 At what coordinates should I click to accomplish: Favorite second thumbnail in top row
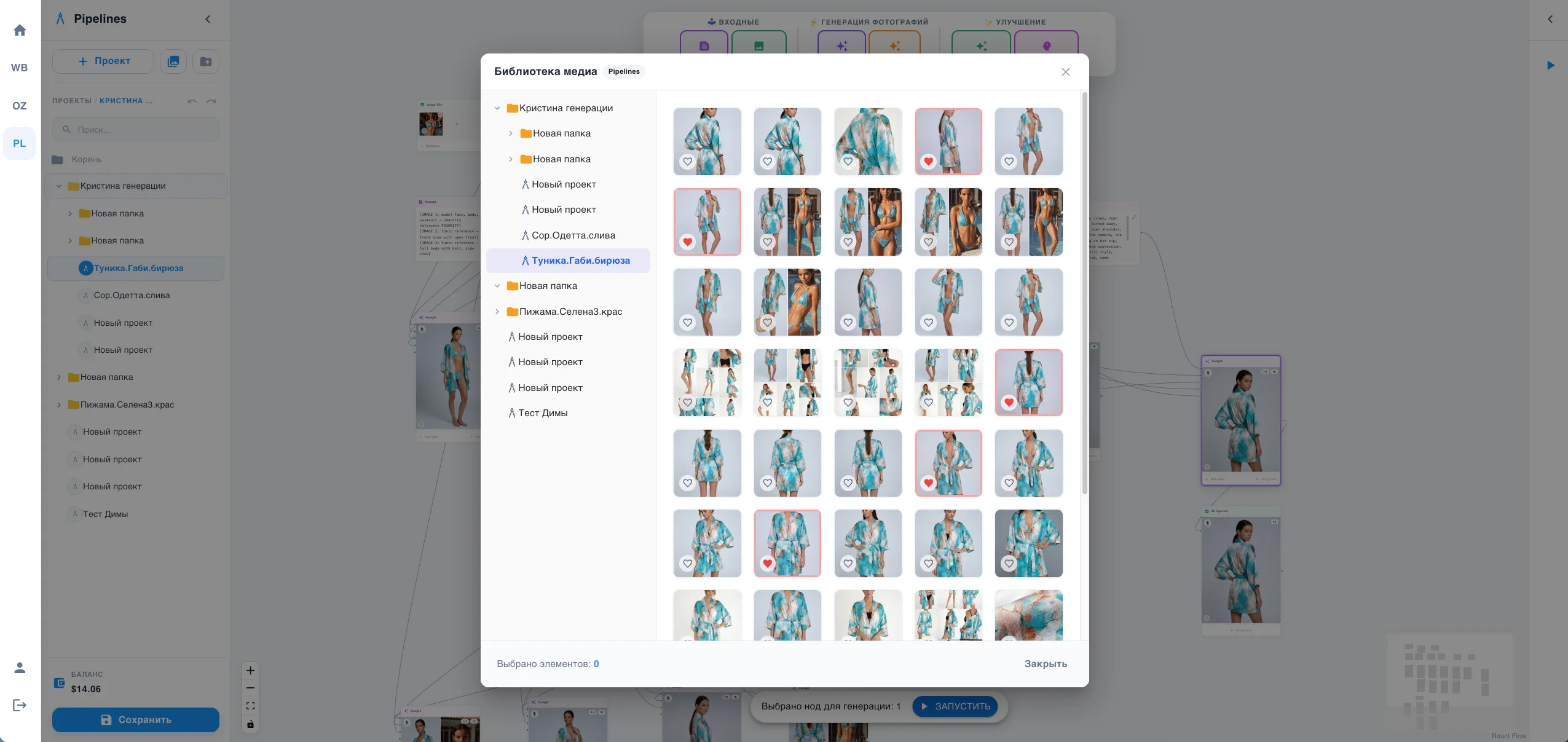(x=767, y=162)
